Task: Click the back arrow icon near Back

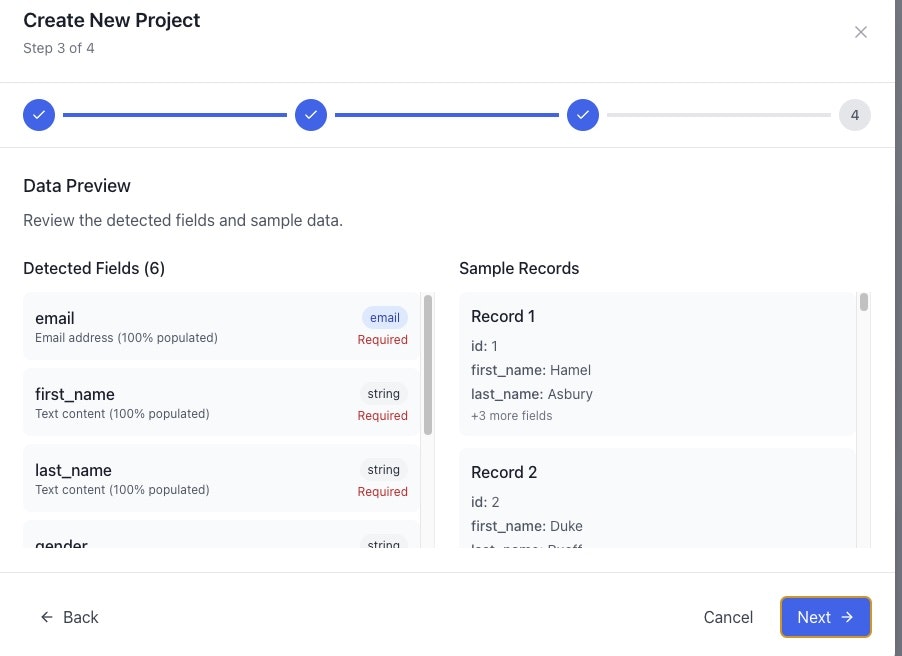Action: click(x=45, y=617)
